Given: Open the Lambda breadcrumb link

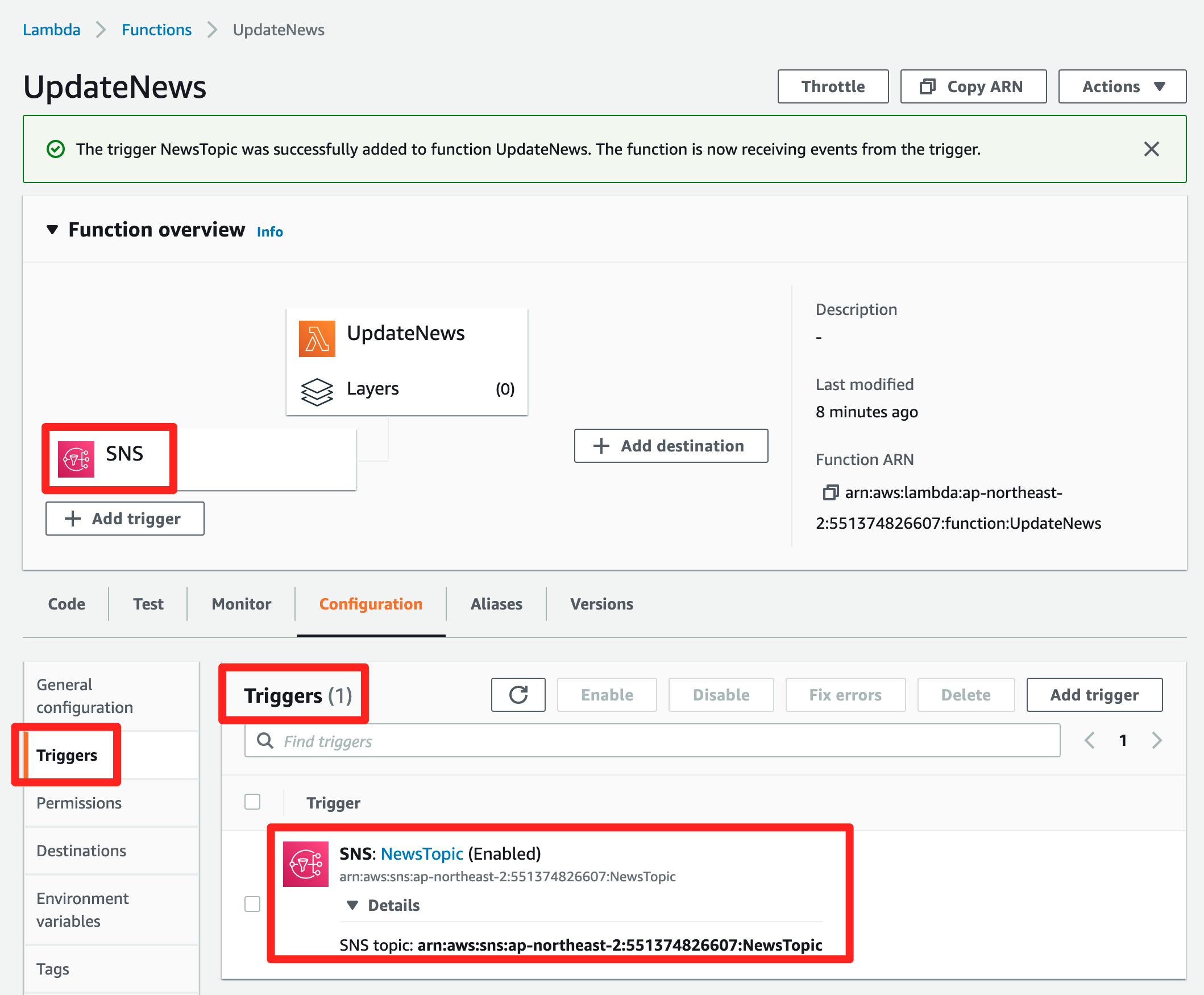Looking at the screenshot, I should point(52,30).
